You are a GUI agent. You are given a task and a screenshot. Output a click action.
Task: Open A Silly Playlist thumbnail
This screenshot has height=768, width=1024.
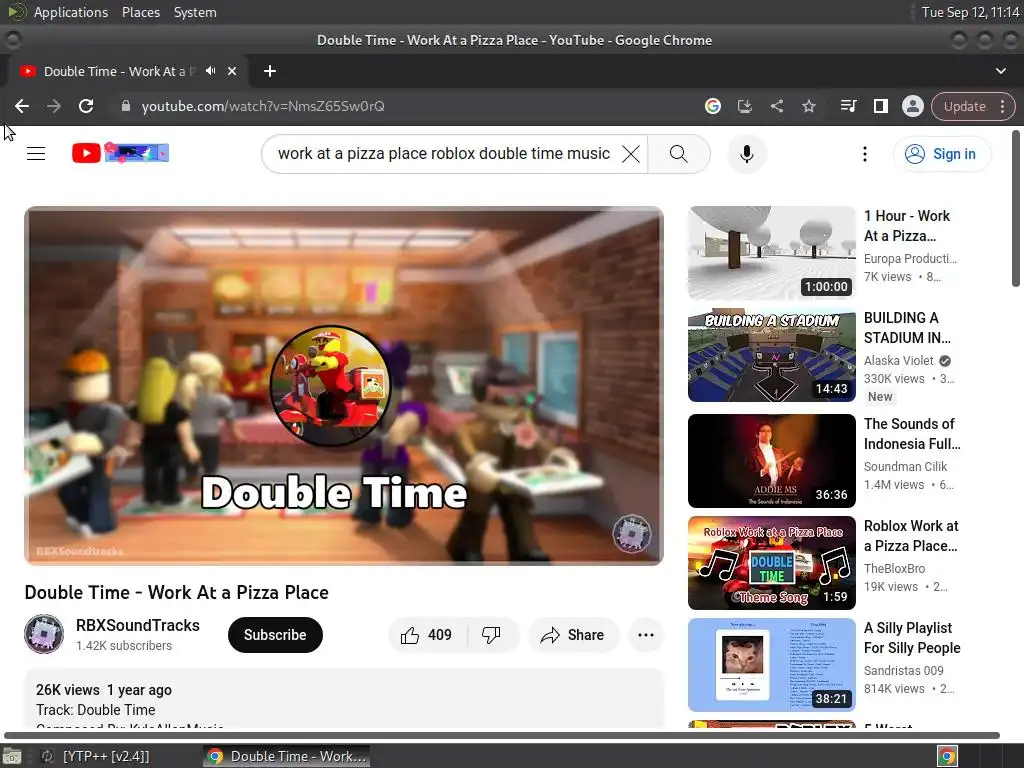point(771,665)
